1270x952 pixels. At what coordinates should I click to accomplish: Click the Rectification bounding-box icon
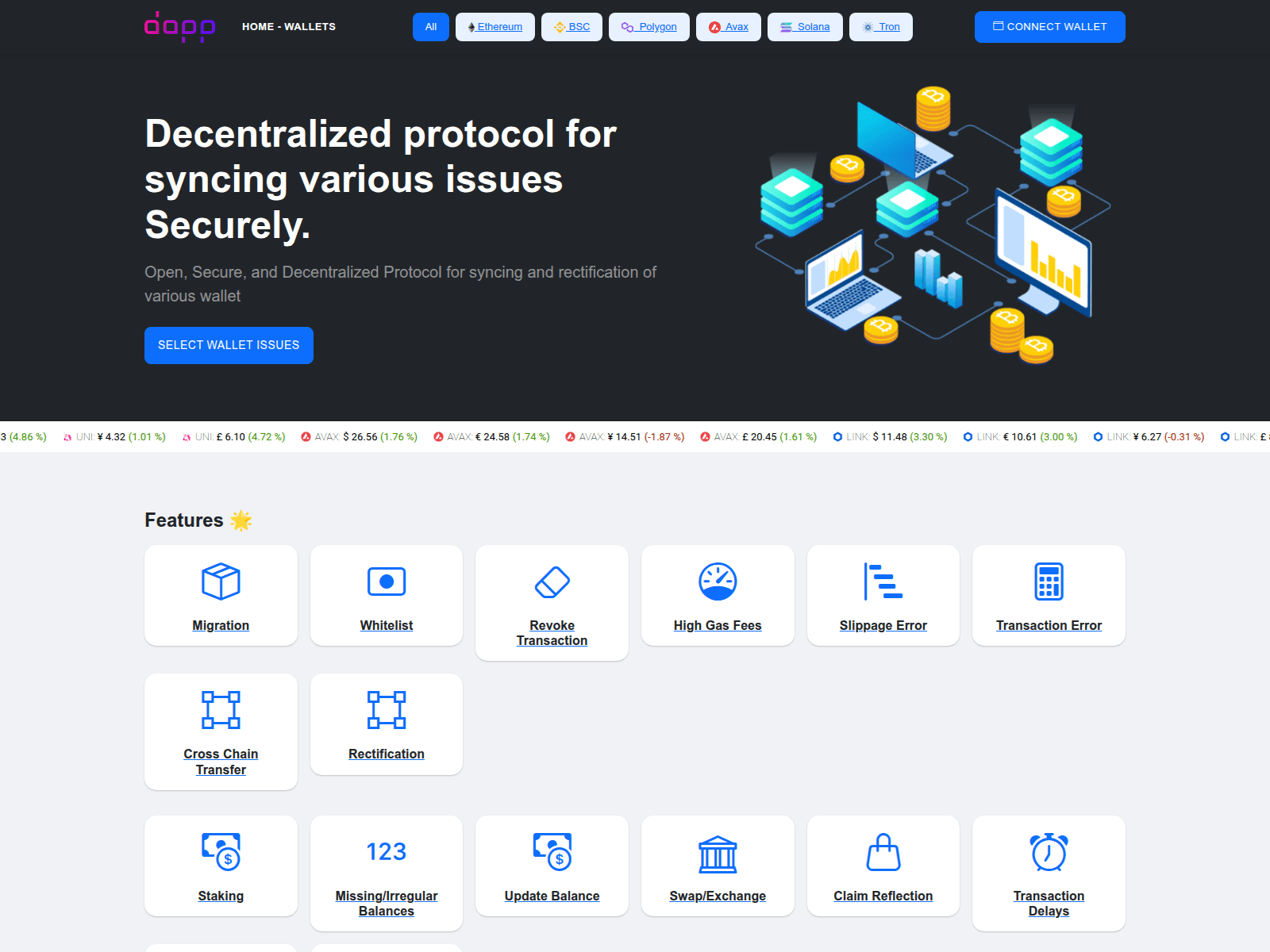(x=387, y=710)
